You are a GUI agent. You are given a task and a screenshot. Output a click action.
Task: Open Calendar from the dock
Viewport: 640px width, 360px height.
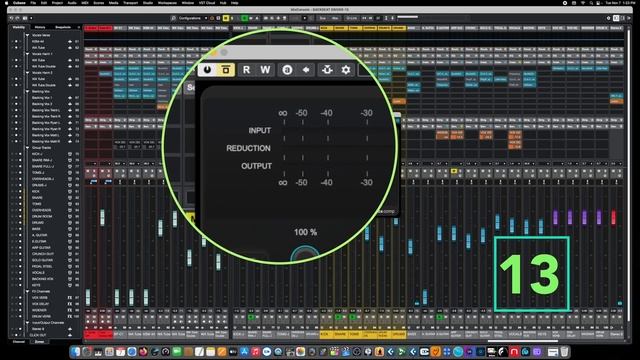120,351
